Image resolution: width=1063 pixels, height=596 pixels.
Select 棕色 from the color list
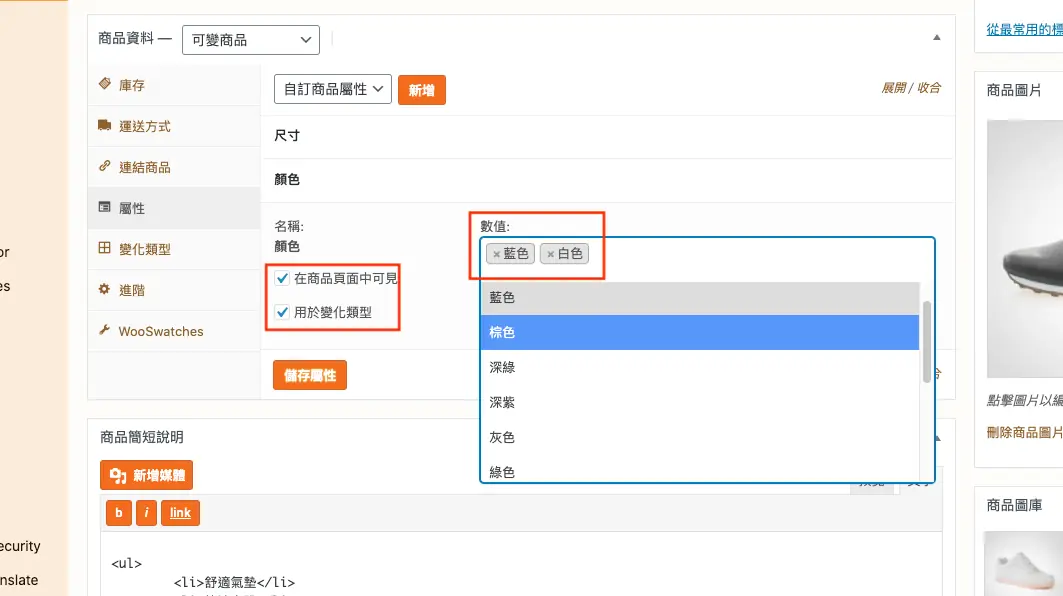700,332
